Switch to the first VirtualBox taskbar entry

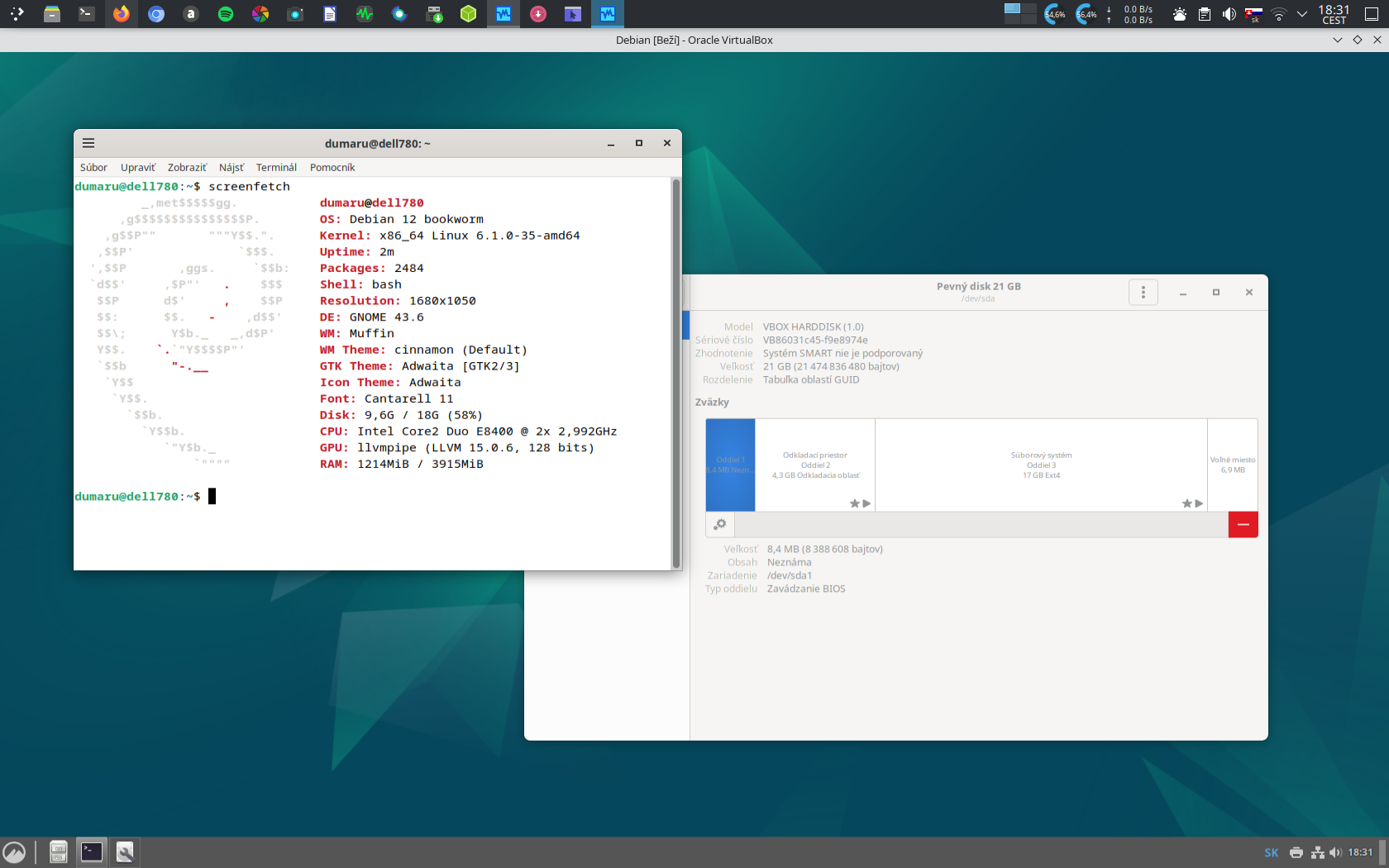(x=504, y=14)
